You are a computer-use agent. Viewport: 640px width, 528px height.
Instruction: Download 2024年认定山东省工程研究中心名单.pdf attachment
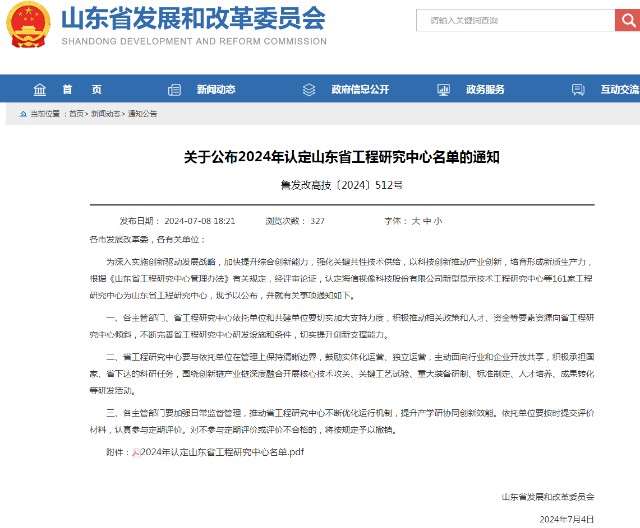tap(222, 452)
